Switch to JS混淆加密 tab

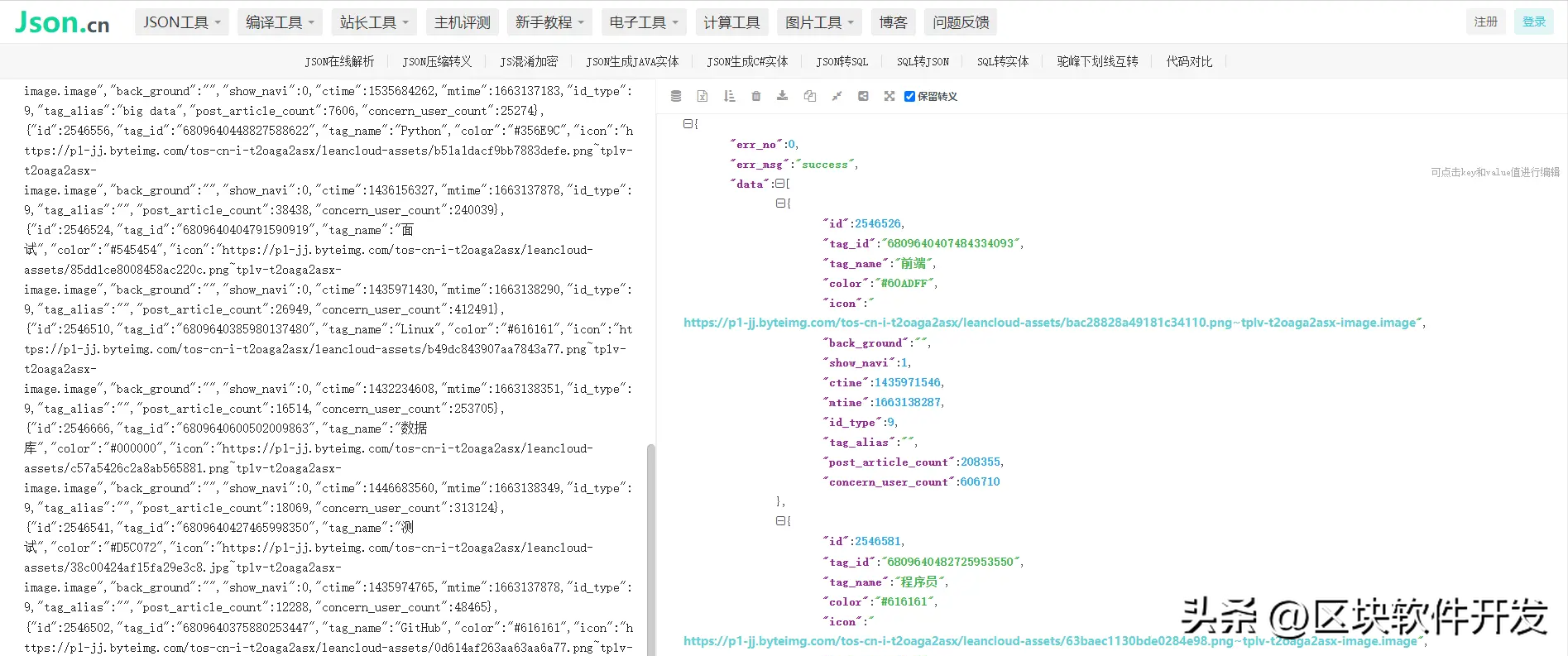tap(529, 61)
